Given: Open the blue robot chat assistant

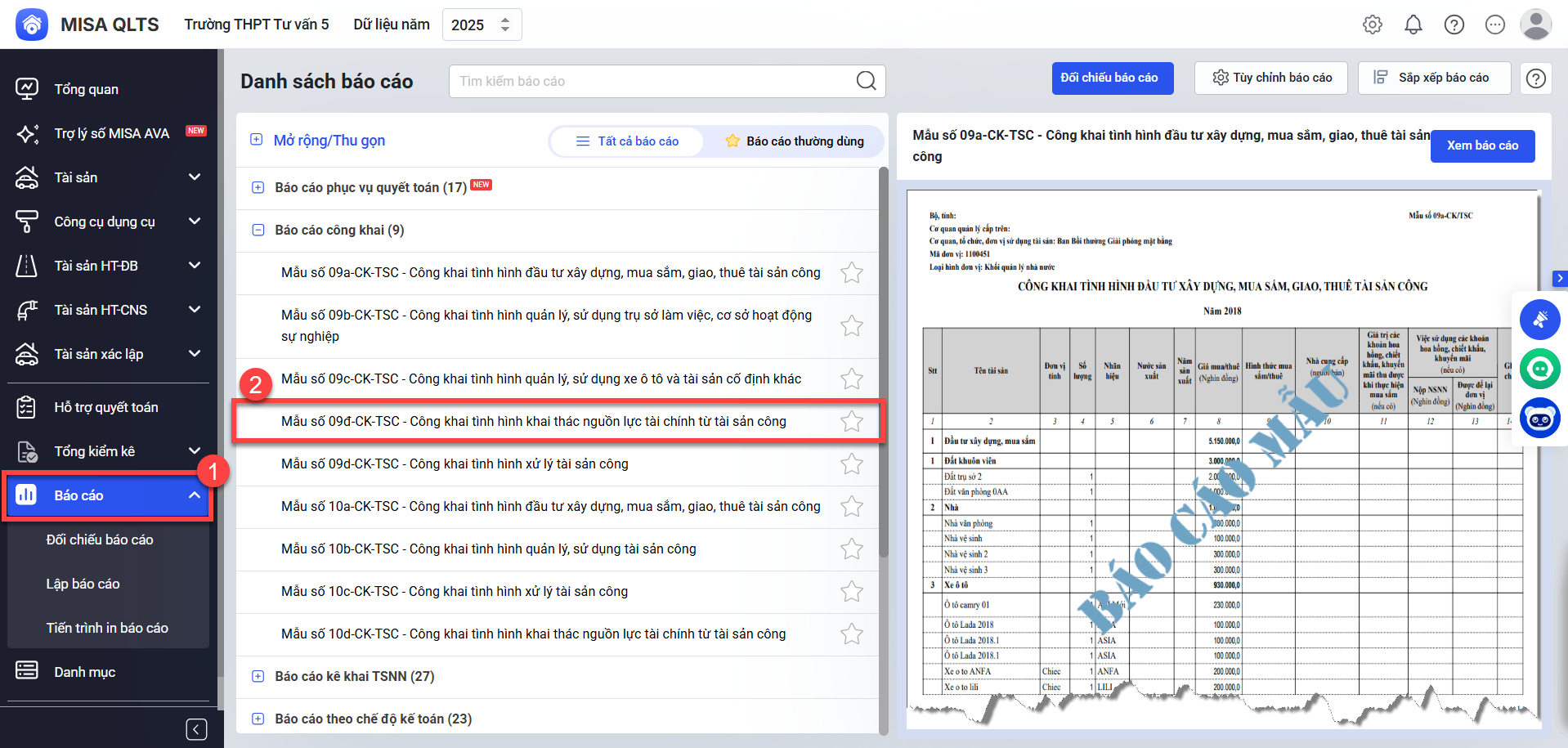Looking at the screenshot, I should pyautogui.click(x=1540, y=419).
